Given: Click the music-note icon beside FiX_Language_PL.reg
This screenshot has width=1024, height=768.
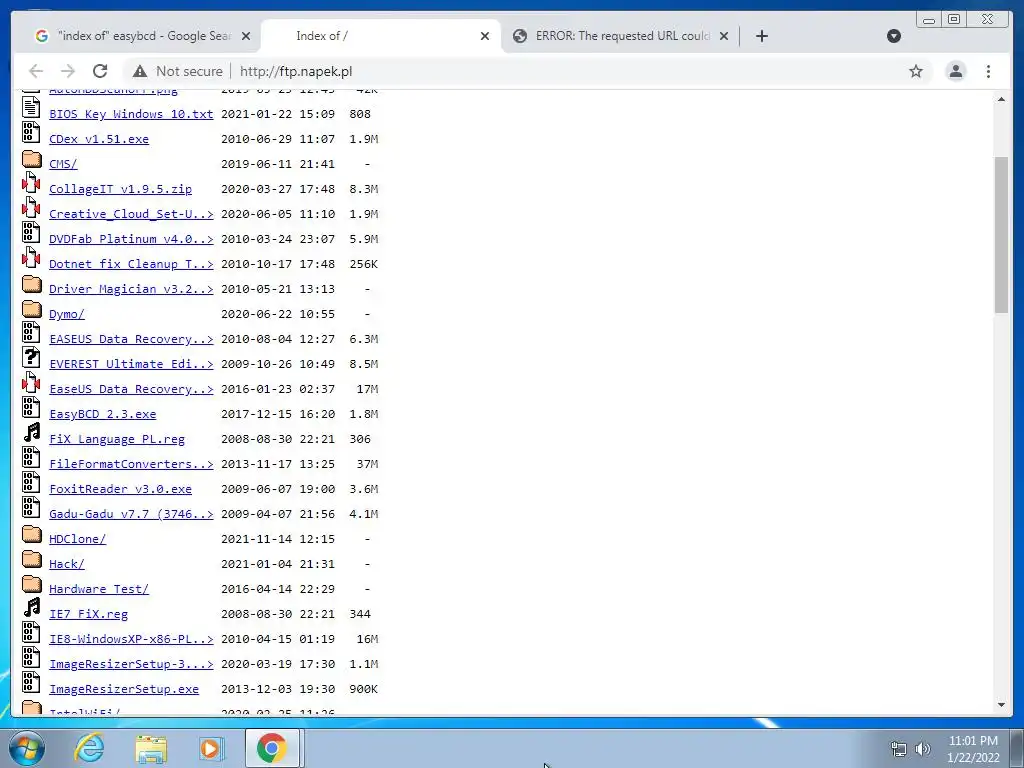Looking at the screenshot, I should click(31, 432).
